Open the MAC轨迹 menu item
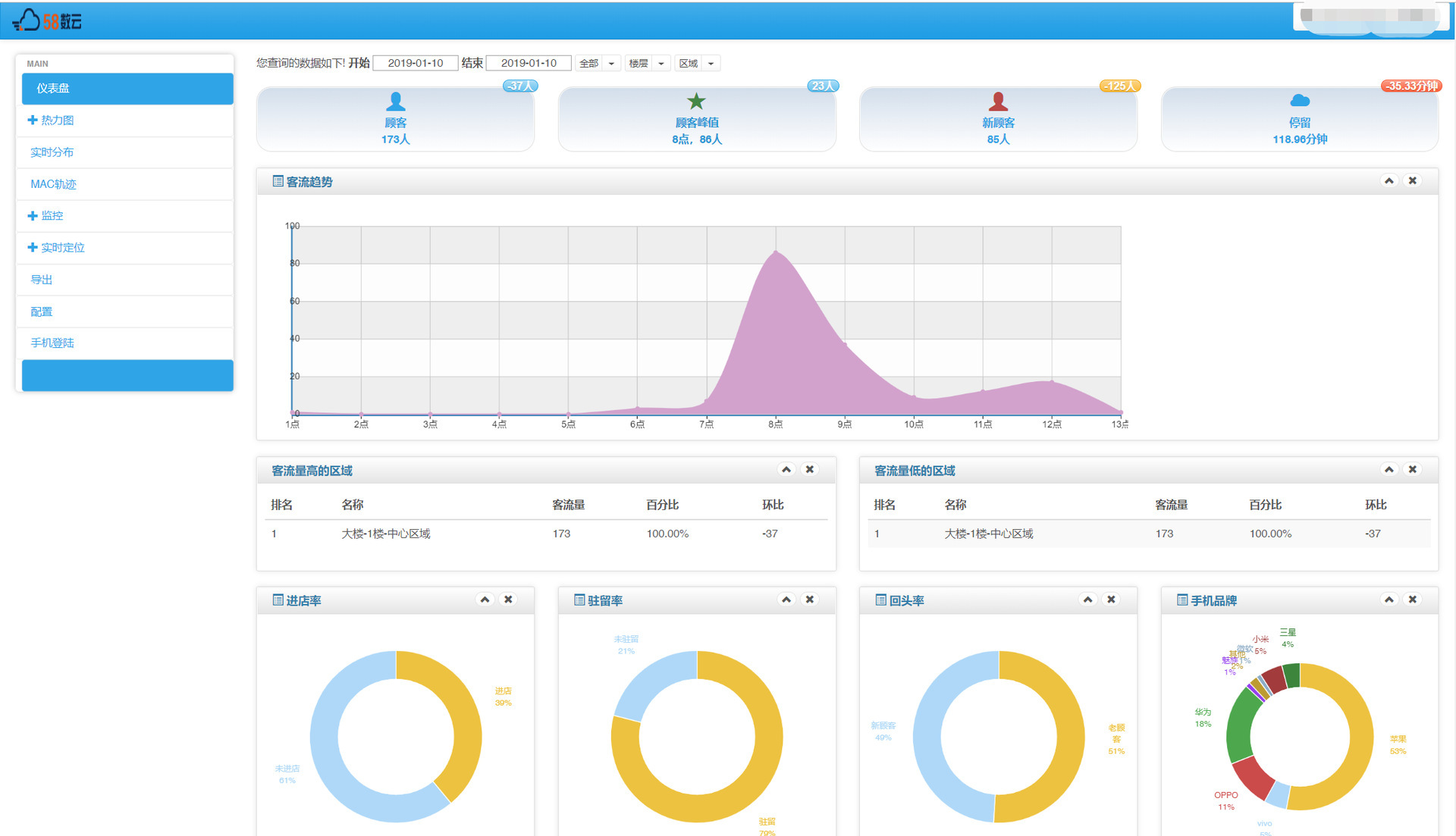 pos(53,184)
